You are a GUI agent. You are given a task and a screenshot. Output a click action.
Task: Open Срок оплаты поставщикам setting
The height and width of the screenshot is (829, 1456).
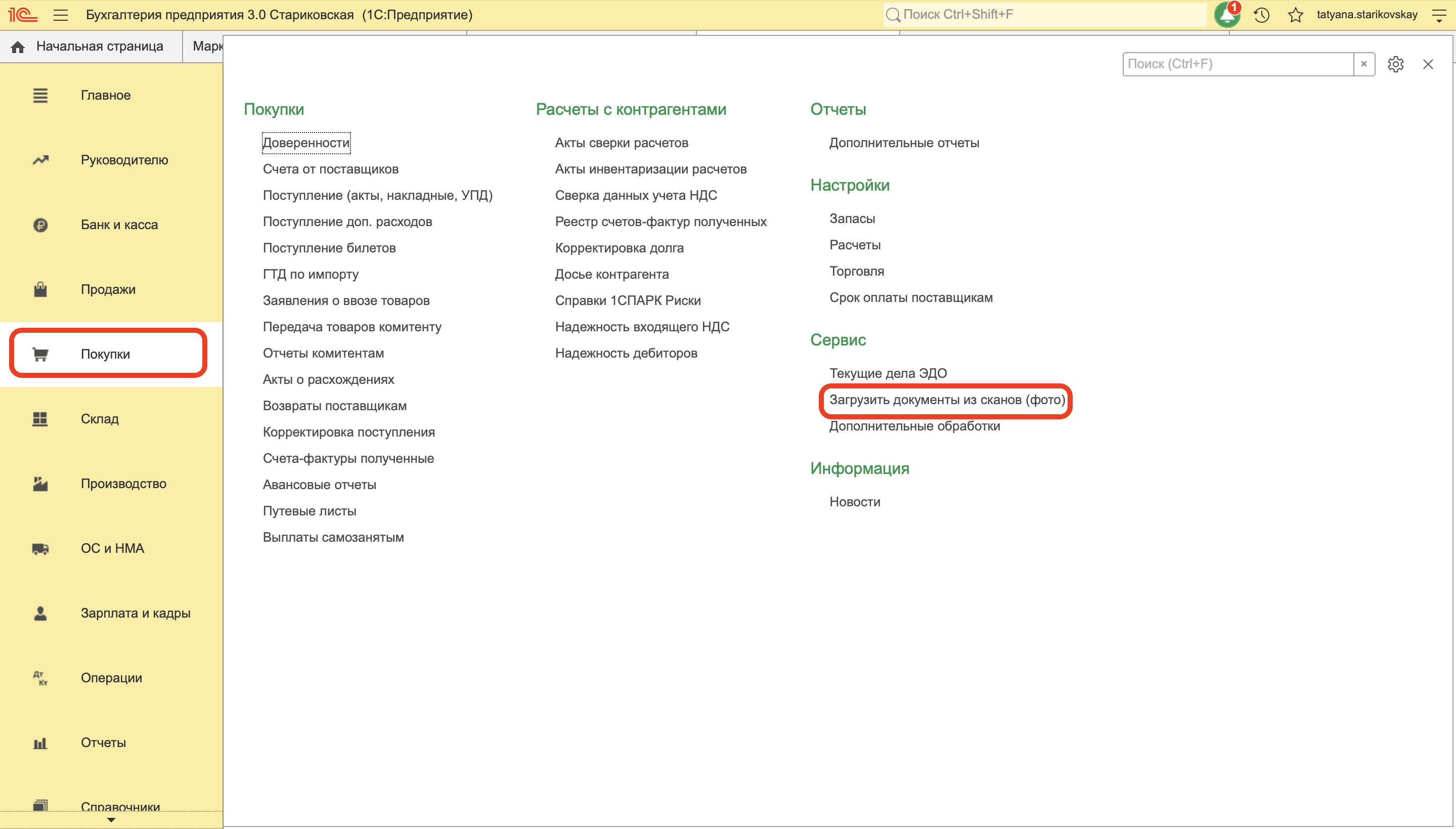(x=911, y=298)
